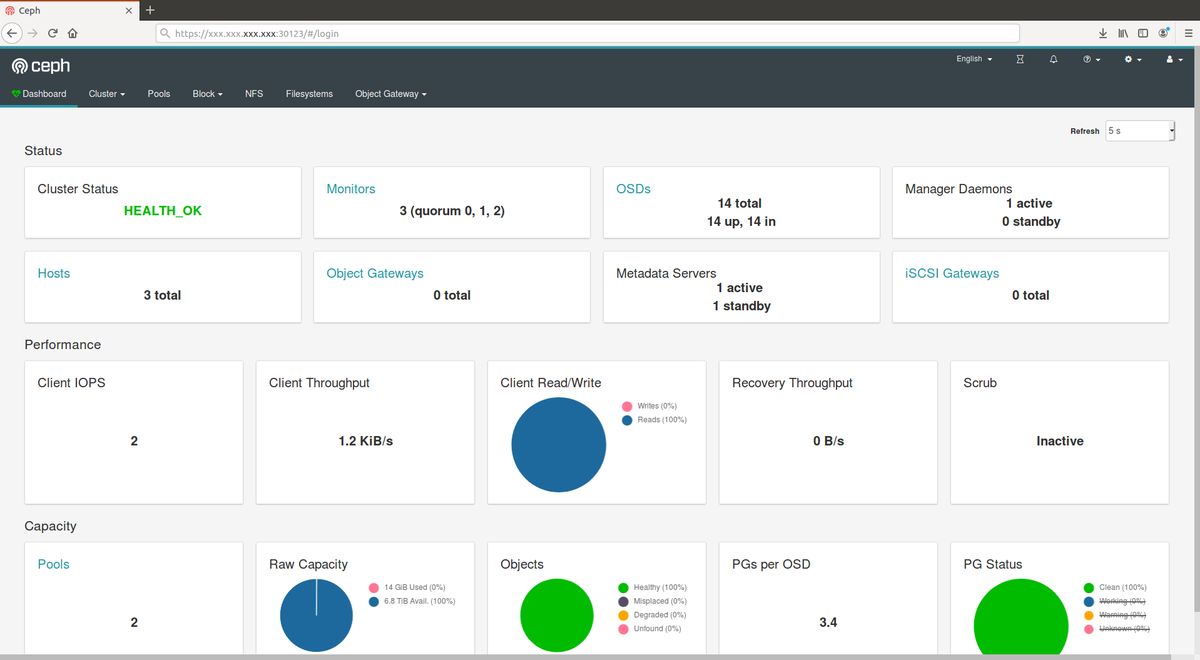Expand the Block dropdown menu
1200x660 pixels.
click(x=207, y=94)
